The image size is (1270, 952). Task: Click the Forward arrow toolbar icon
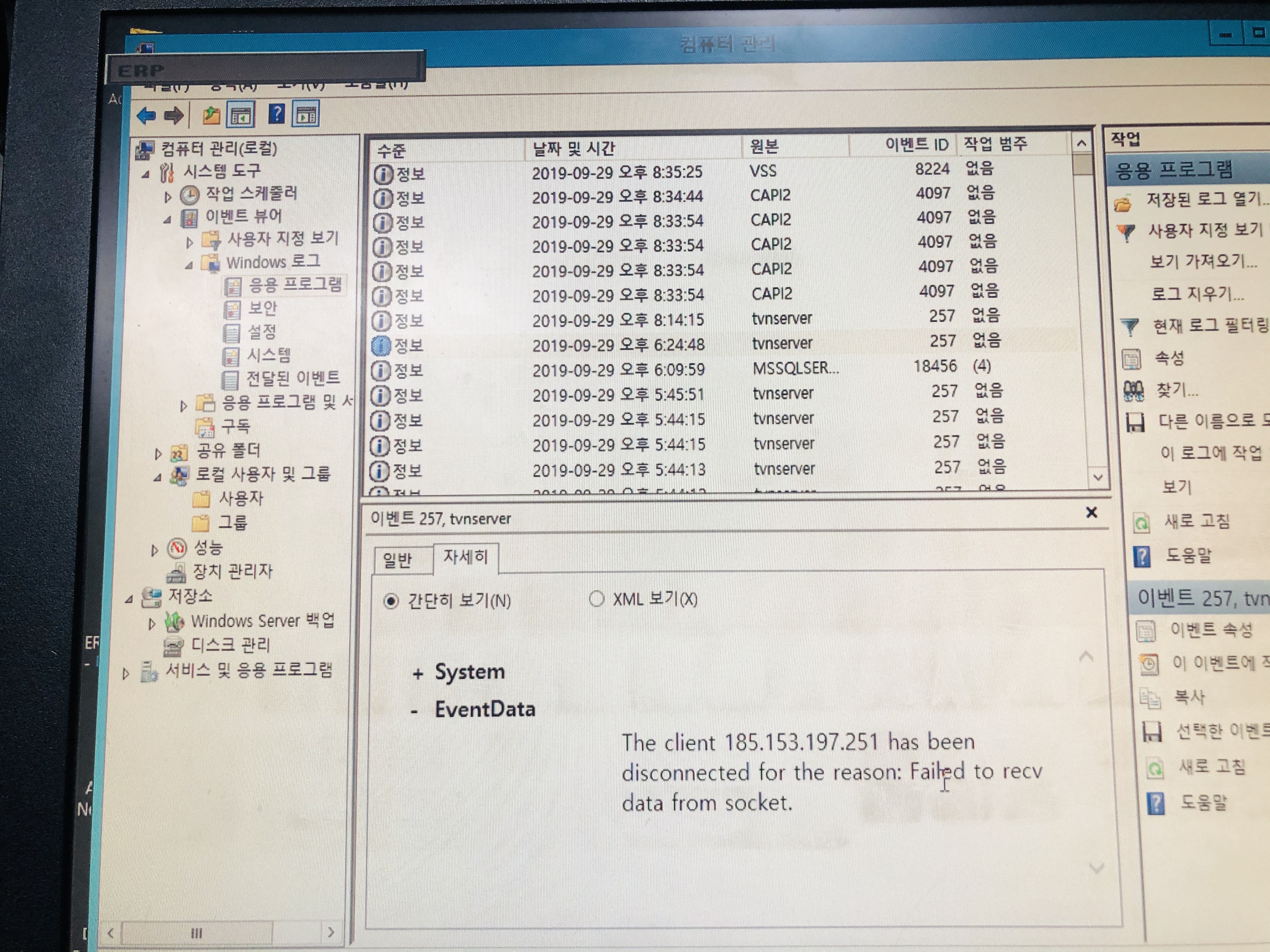coord(174,116)
